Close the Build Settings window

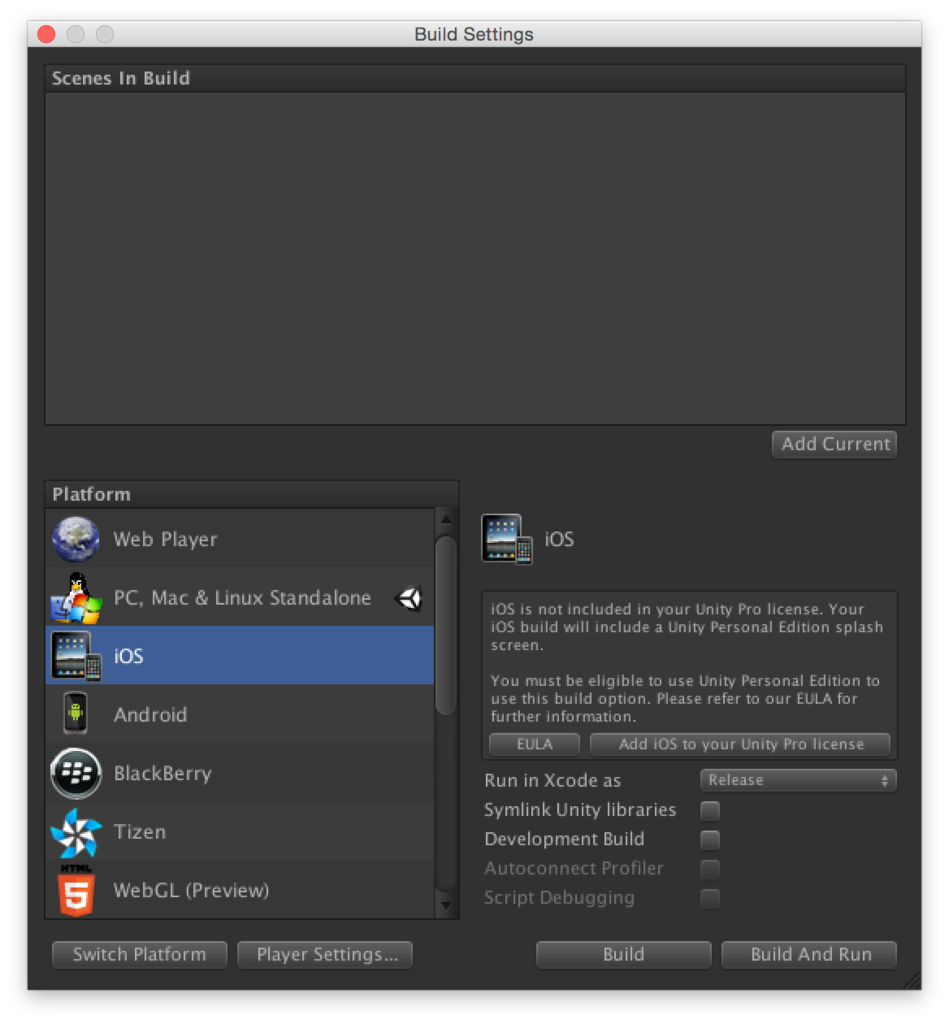tap(46, 34)
